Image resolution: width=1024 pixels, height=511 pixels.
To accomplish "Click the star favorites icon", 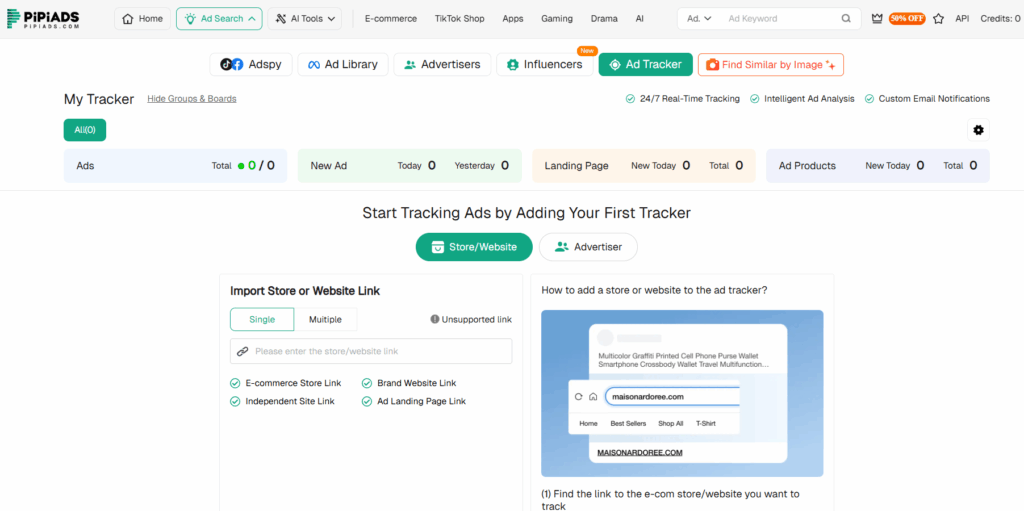I will 938,19.
